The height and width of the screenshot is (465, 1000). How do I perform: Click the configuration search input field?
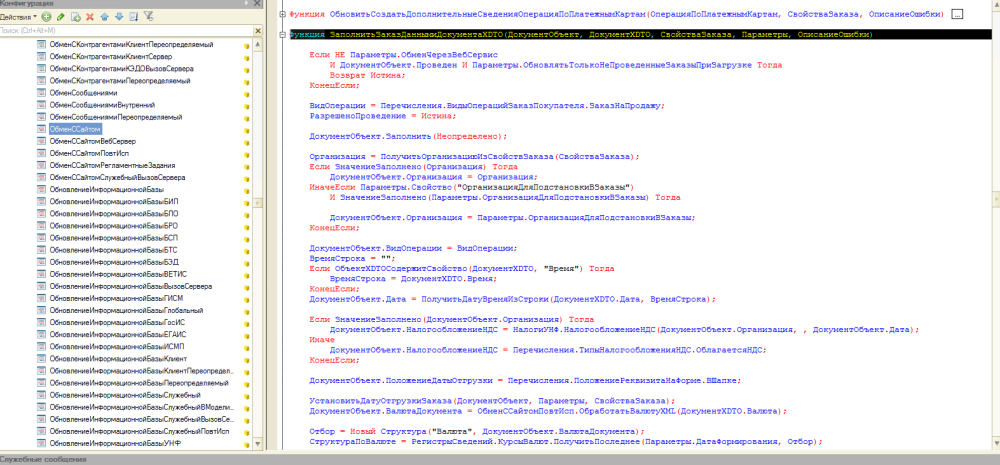pyautogui.click(x=120, y=31)
